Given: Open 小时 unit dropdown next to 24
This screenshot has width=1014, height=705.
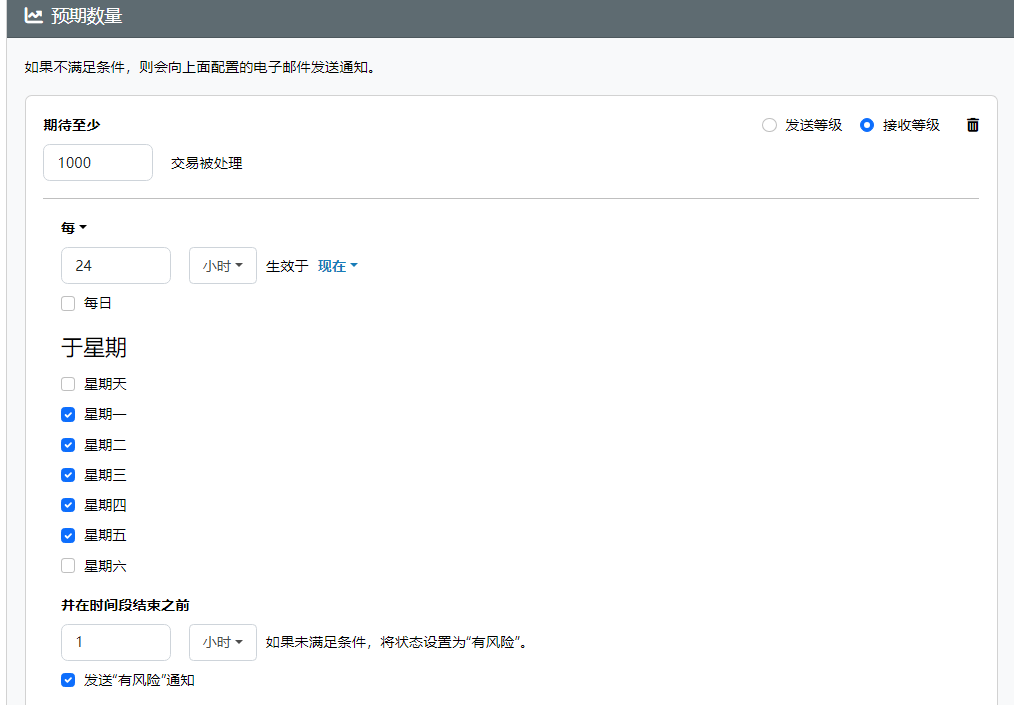Looking at the screenshot, I should point(223,266).
